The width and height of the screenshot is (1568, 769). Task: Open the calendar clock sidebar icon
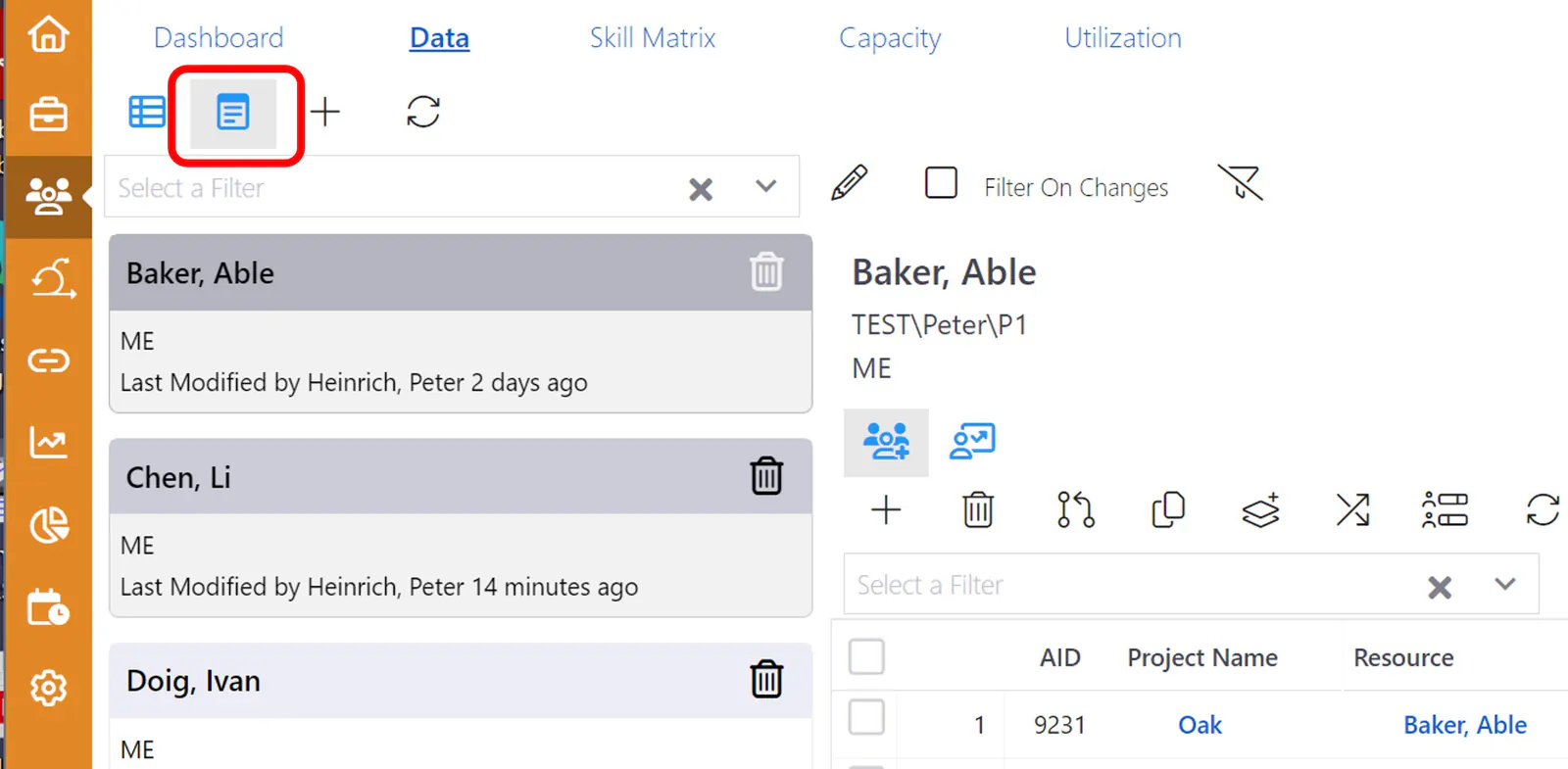tap(48, 607)
